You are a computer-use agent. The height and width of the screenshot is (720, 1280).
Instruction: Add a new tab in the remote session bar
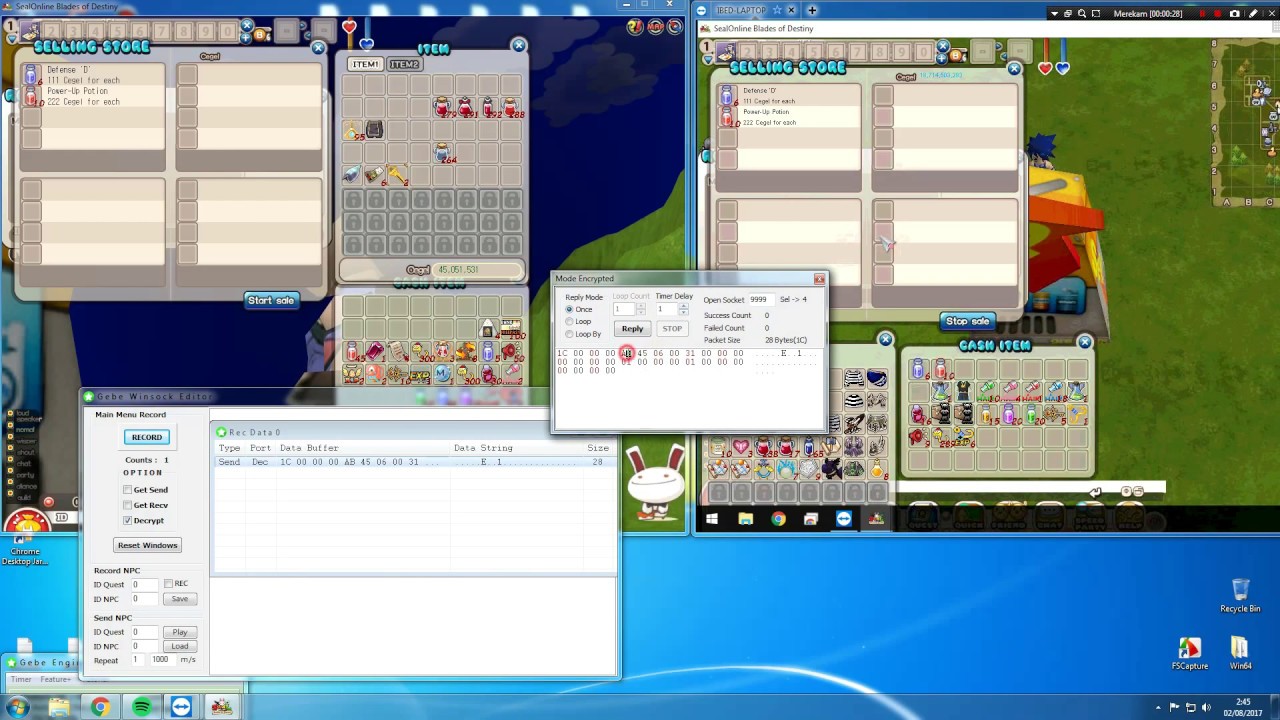(812, 10)
